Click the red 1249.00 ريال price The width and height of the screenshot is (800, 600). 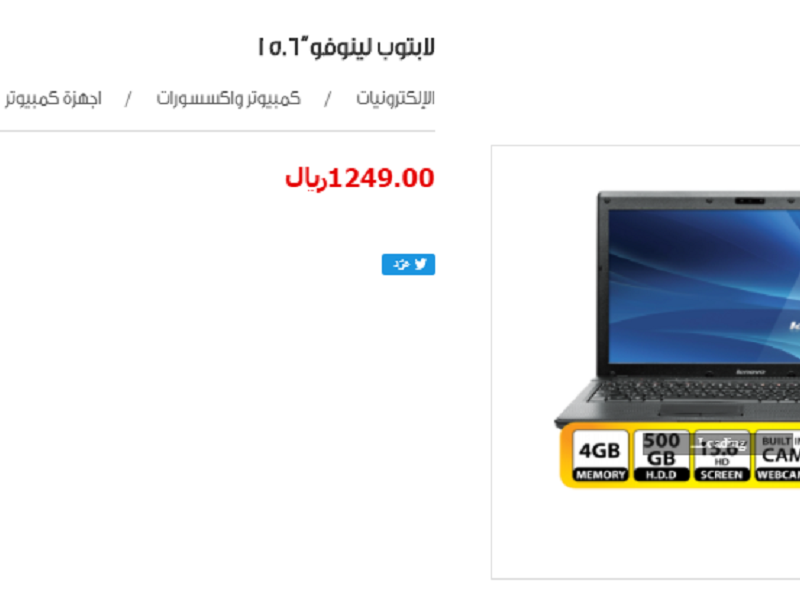coord(360,179)
